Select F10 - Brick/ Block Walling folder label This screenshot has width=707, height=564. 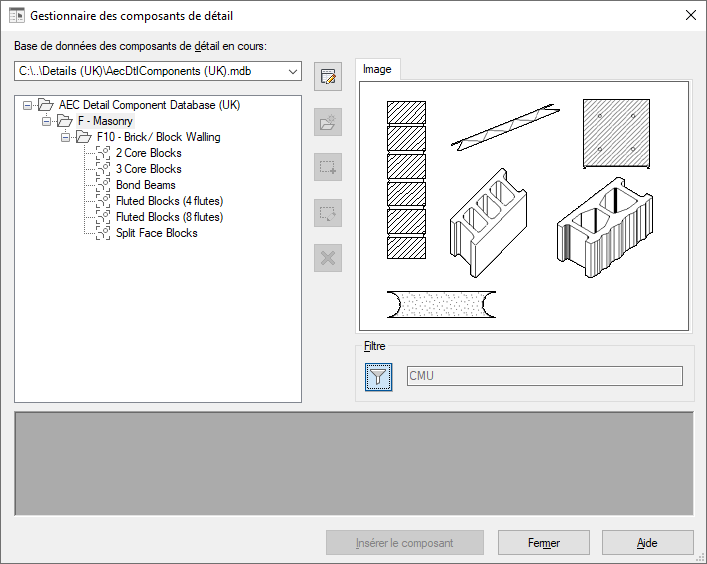159,137
